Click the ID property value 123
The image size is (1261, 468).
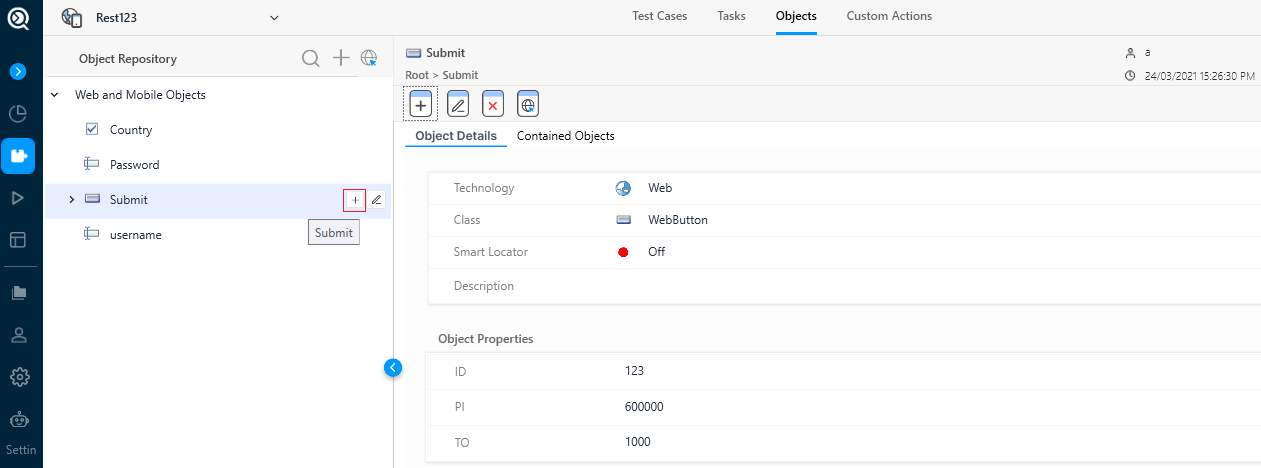634,371
